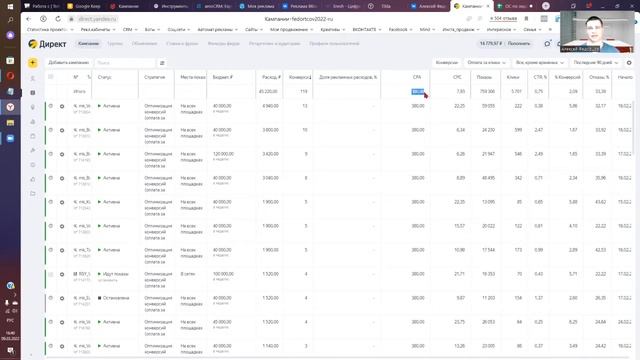Open the thumbs-up sidebar icon
This screenshot has height=360, width=640.
coord(33,179)
